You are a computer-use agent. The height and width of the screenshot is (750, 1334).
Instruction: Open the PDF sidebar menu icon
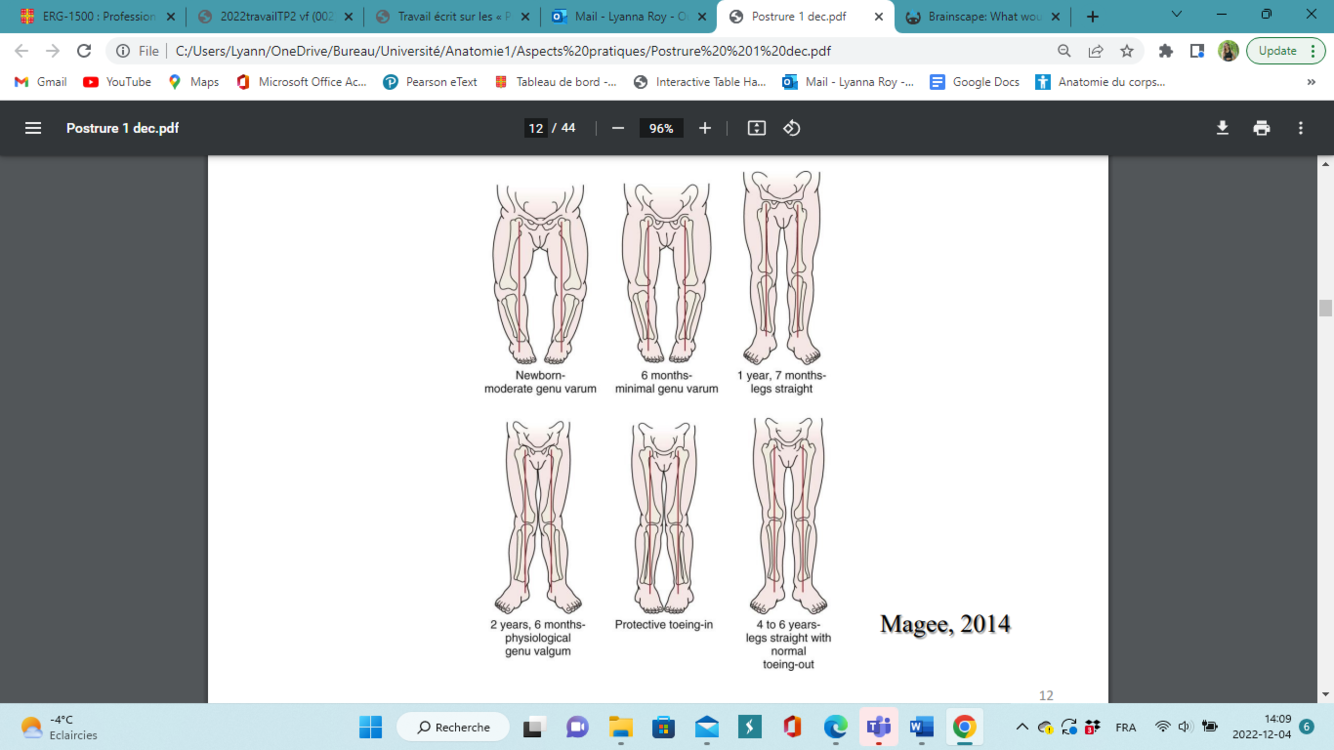click(x=33, y=128)
